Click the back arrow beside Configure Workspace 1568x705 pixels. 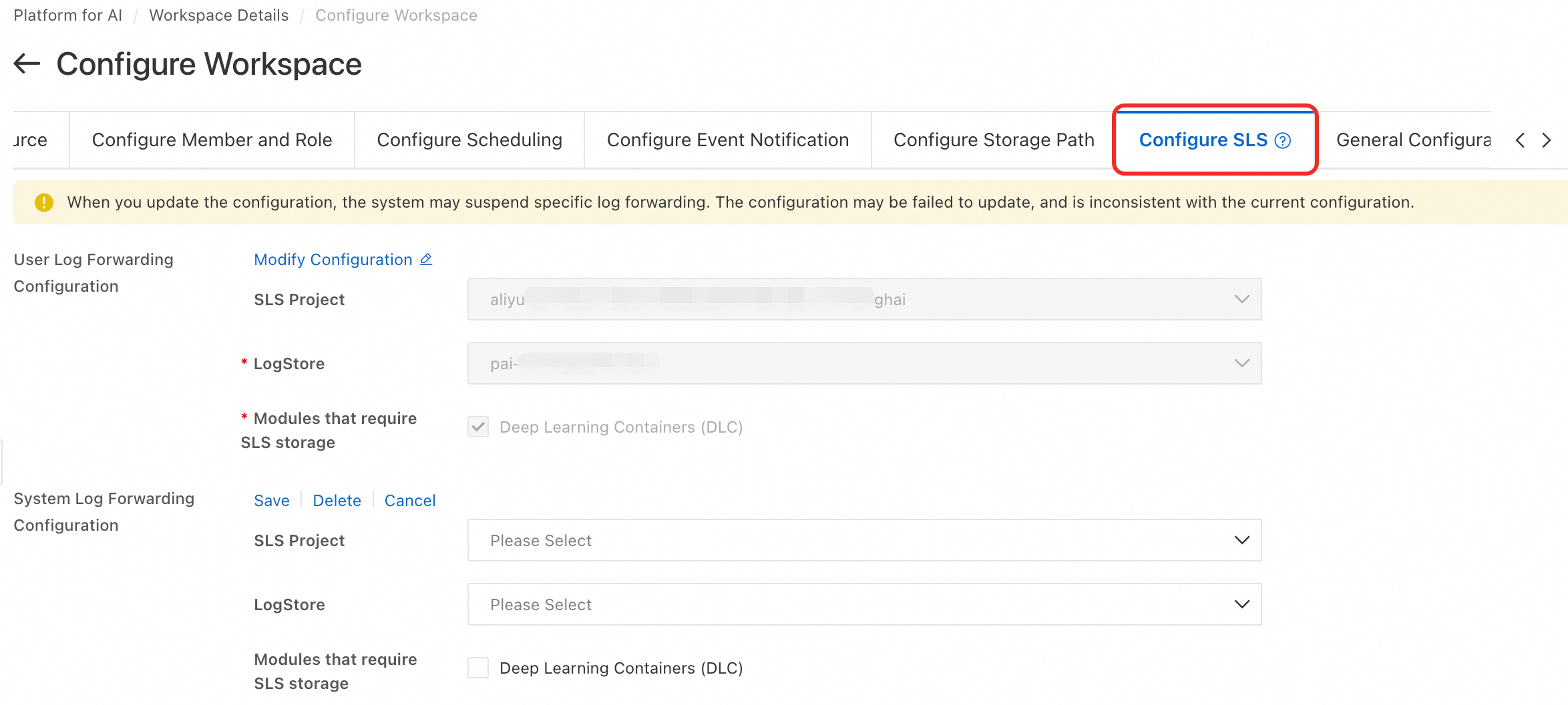27,64
